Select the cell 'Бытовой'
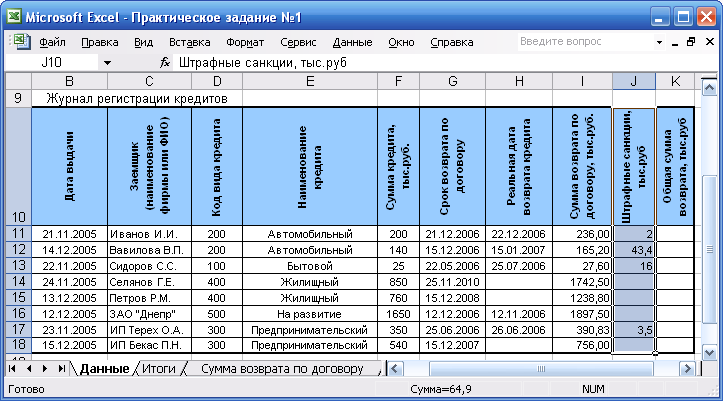 [x=310, y=266]
